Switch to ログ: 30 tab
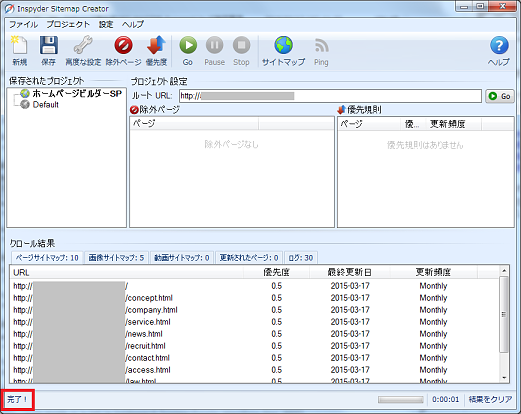Screen dimensions: 521x414 coord(301,258)
